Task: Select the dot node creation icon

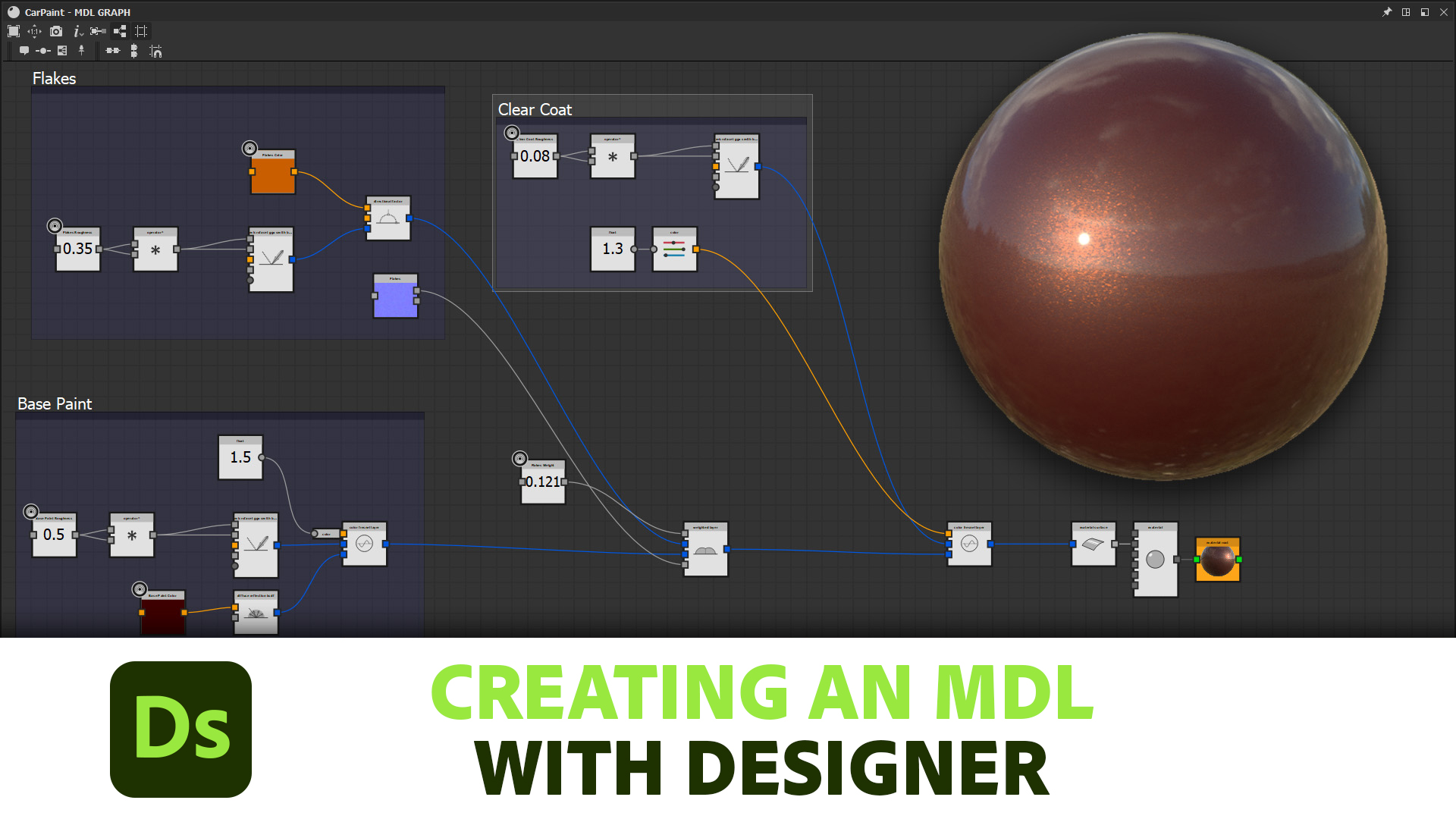Action: 42,51
